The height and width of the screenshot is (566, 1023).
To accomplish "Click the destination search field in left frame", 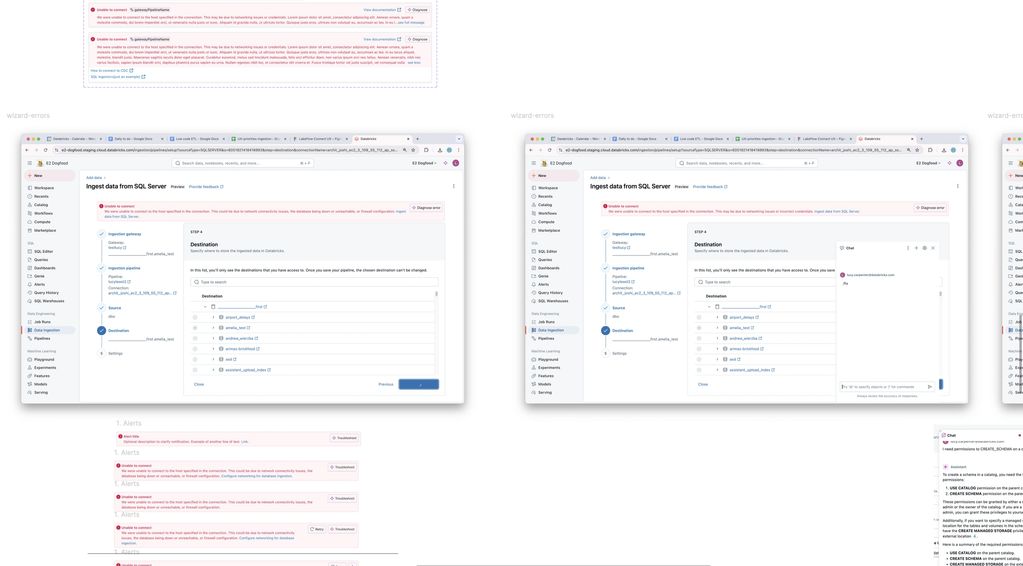I will coord(315,282).
